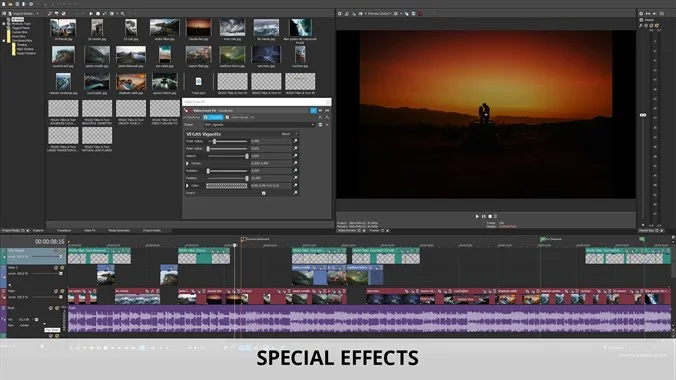
Task: Expand the Center parameter group triangle
Action: [x=187, y=163]
